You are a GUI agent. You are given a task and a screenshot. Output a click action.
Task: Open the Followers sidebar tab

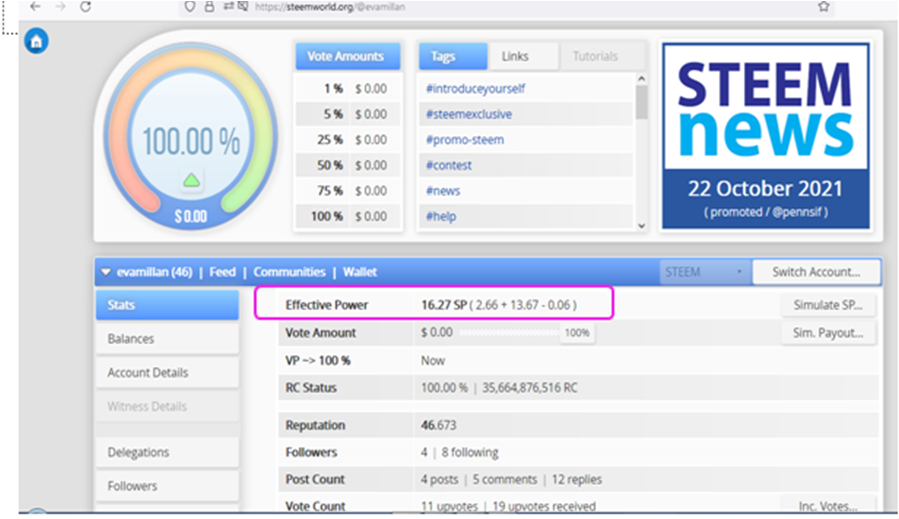[x=167, y=486]
